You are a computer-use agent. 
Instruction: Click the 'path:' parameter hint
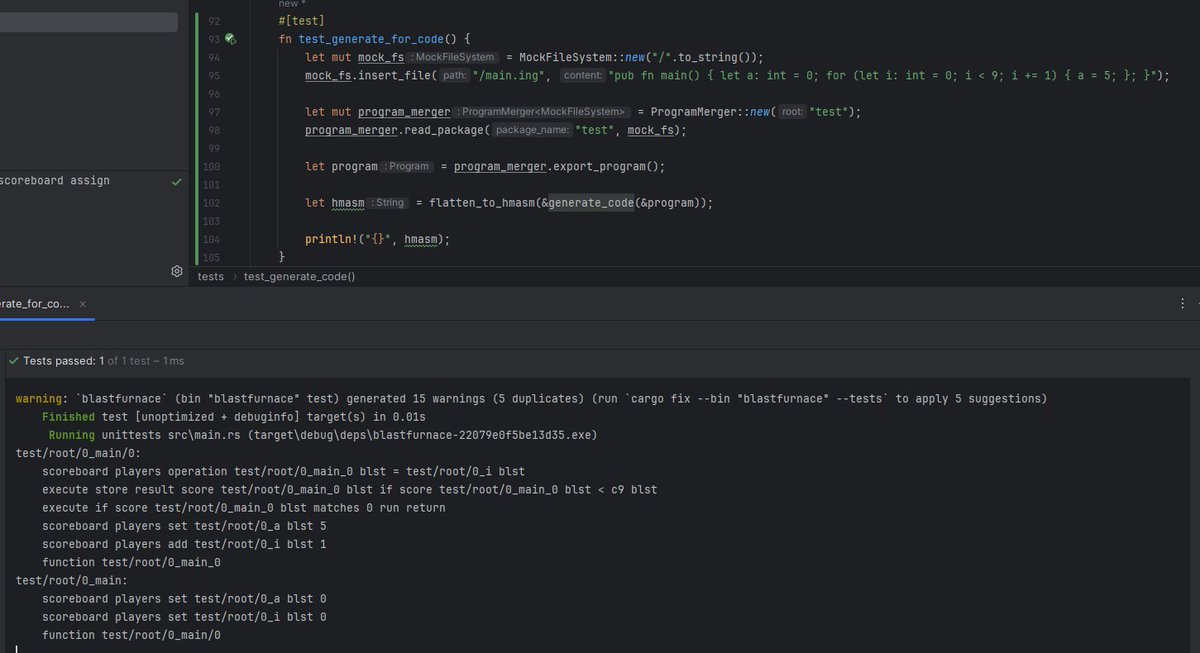[x=455, y=75]
